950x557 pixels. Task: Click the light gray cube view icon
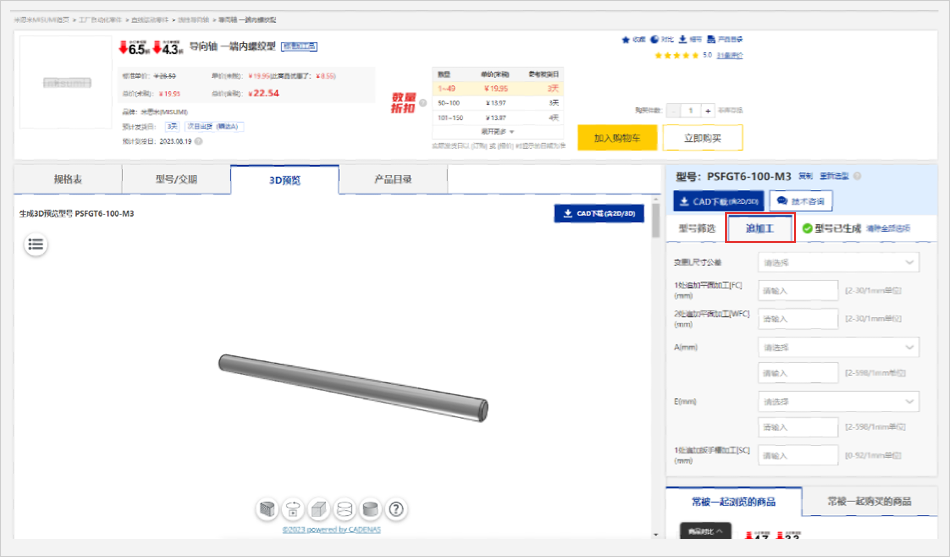click(319, 509)
